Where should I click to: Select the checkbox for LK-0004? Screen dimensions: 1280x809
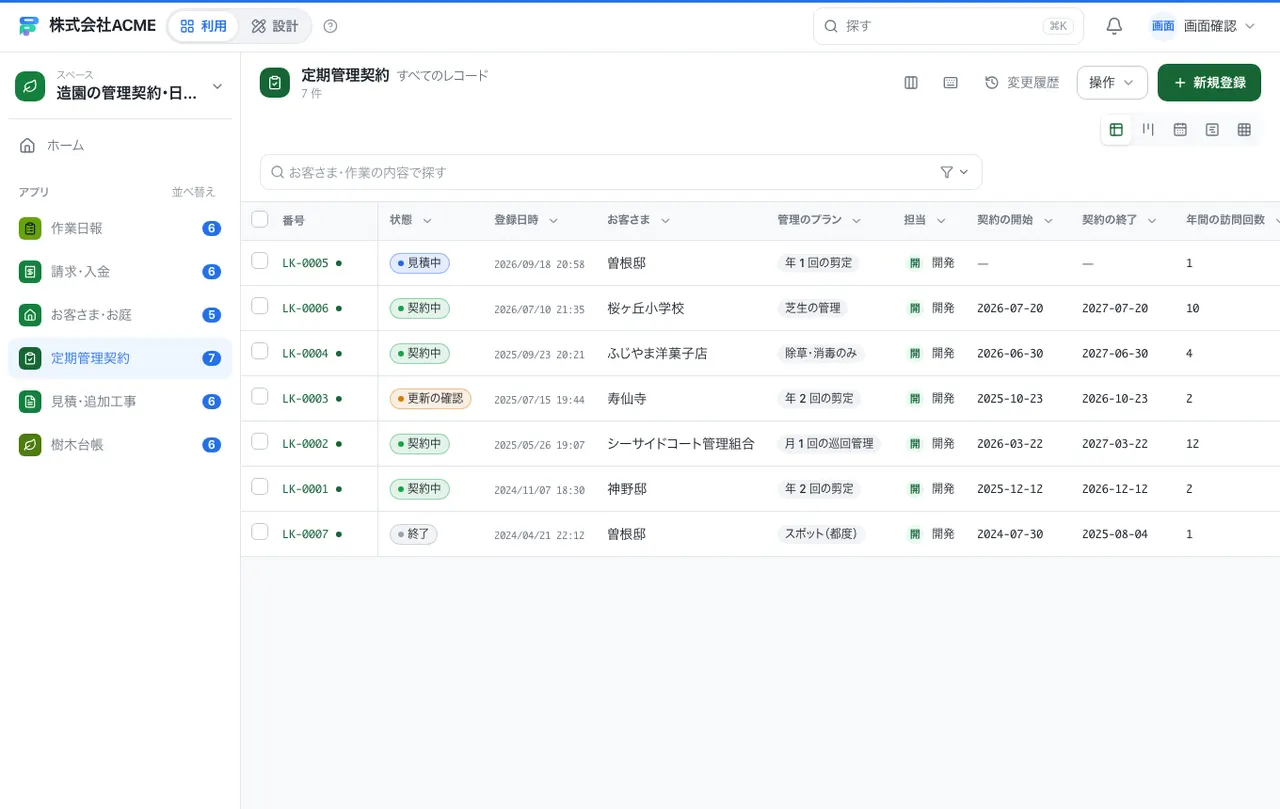click(260, 351)
